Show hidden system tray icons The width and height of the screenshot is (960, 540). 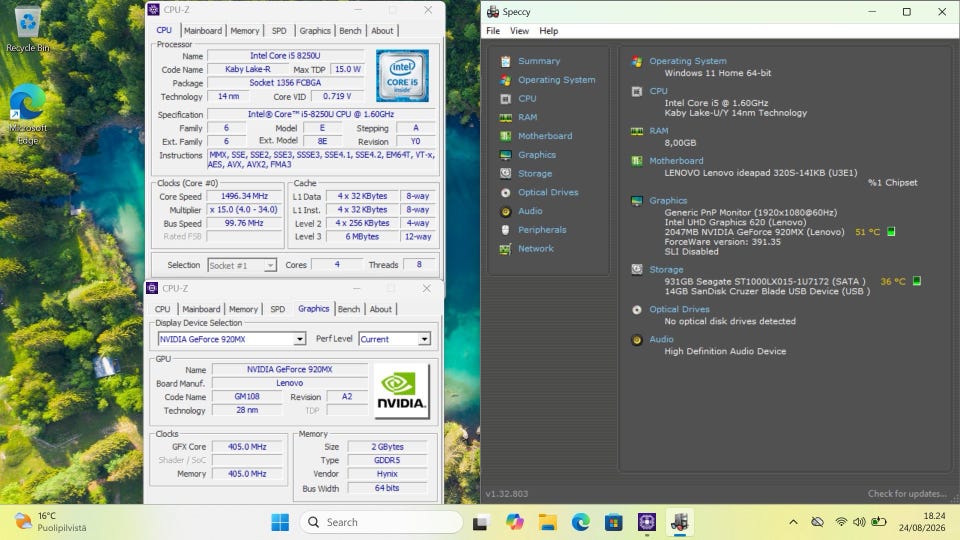[793, 522]
